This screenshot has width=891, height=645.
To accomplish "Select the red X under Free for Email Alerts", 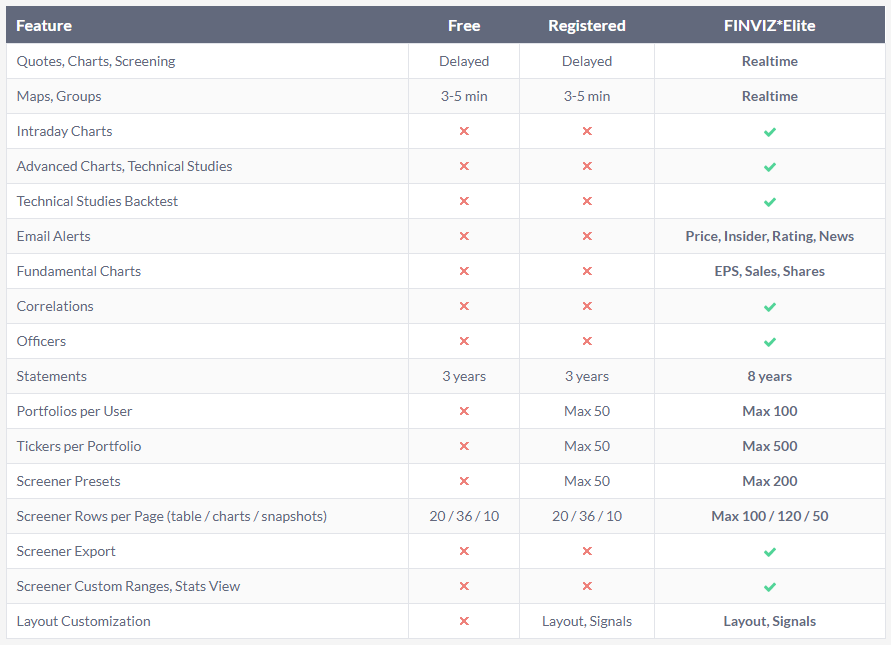I will (464, 236).
